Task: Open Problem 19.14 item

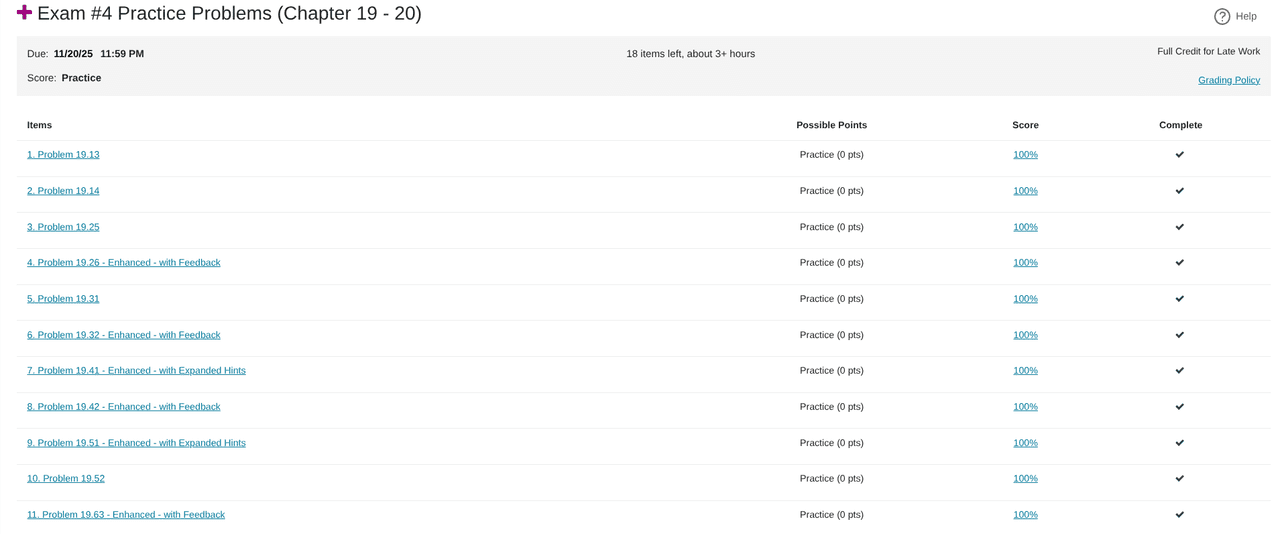Action: coord(63,191)
